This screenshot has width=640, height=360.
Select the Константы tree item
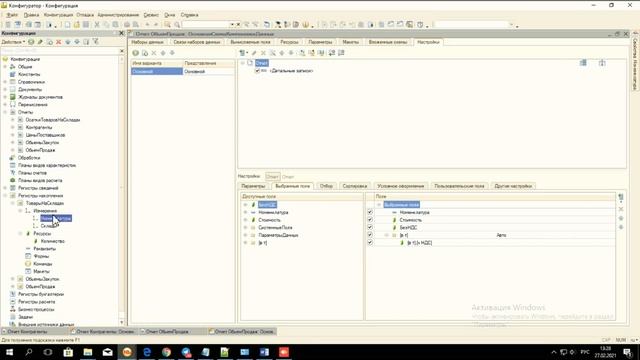click(29, 74)
